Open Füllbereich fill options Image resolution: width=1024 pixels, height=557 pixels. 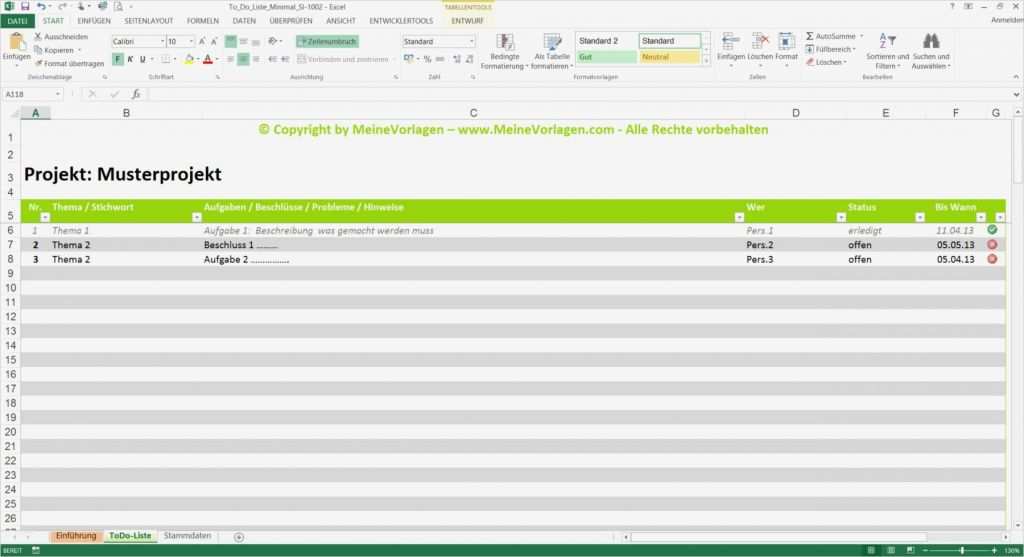click(830, 49)
